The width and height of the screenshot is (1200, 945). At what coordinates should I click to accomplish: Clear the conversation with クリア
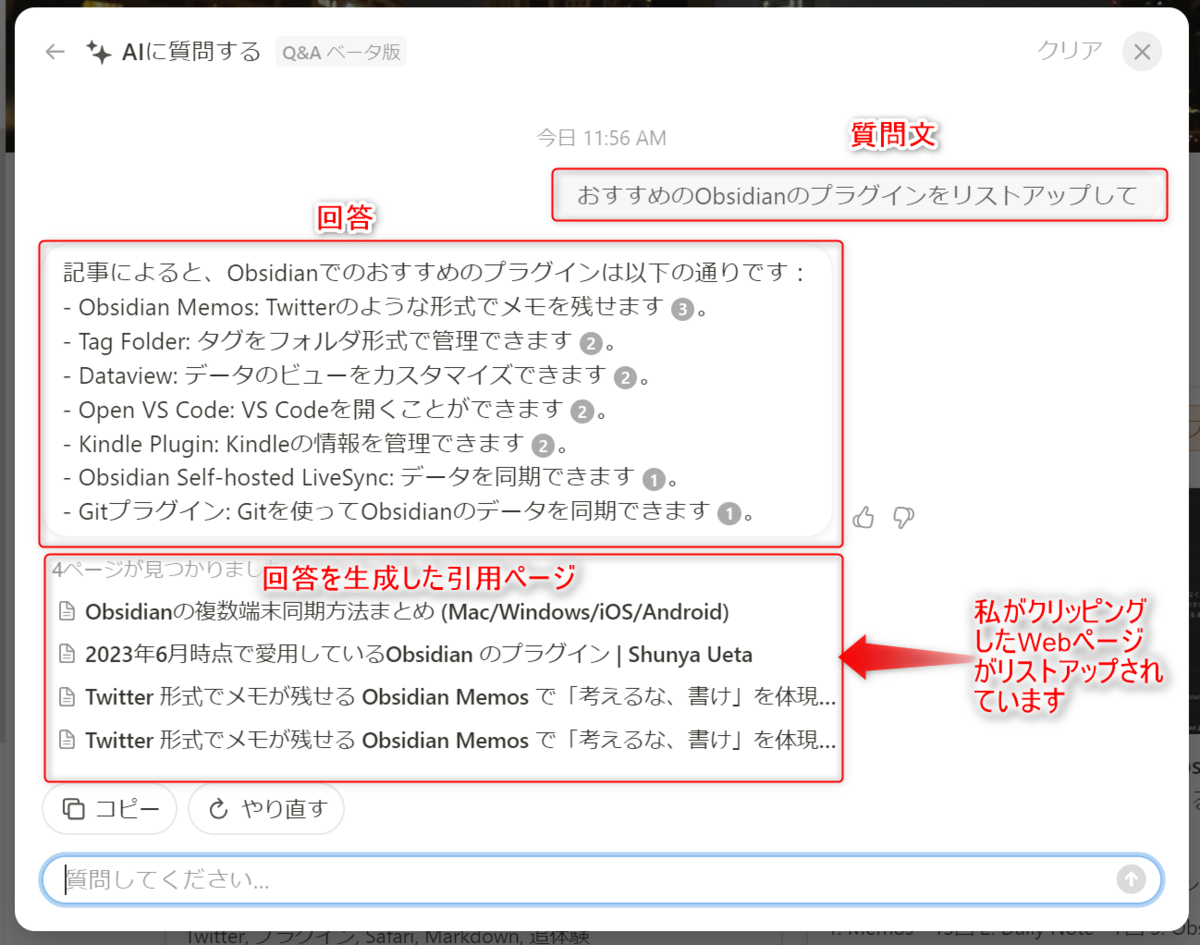tap(1070, 50)
